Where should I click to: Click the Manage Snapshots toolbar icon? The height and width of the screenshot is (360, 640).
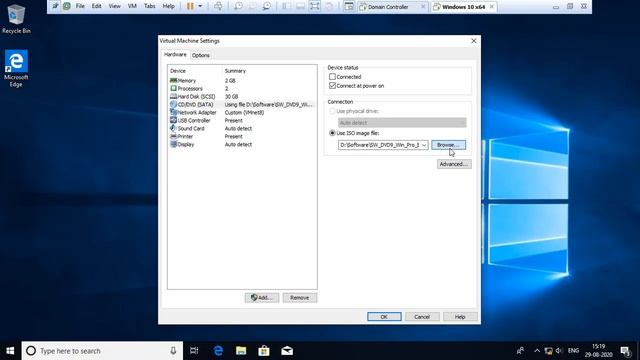[x=267, y=6]
